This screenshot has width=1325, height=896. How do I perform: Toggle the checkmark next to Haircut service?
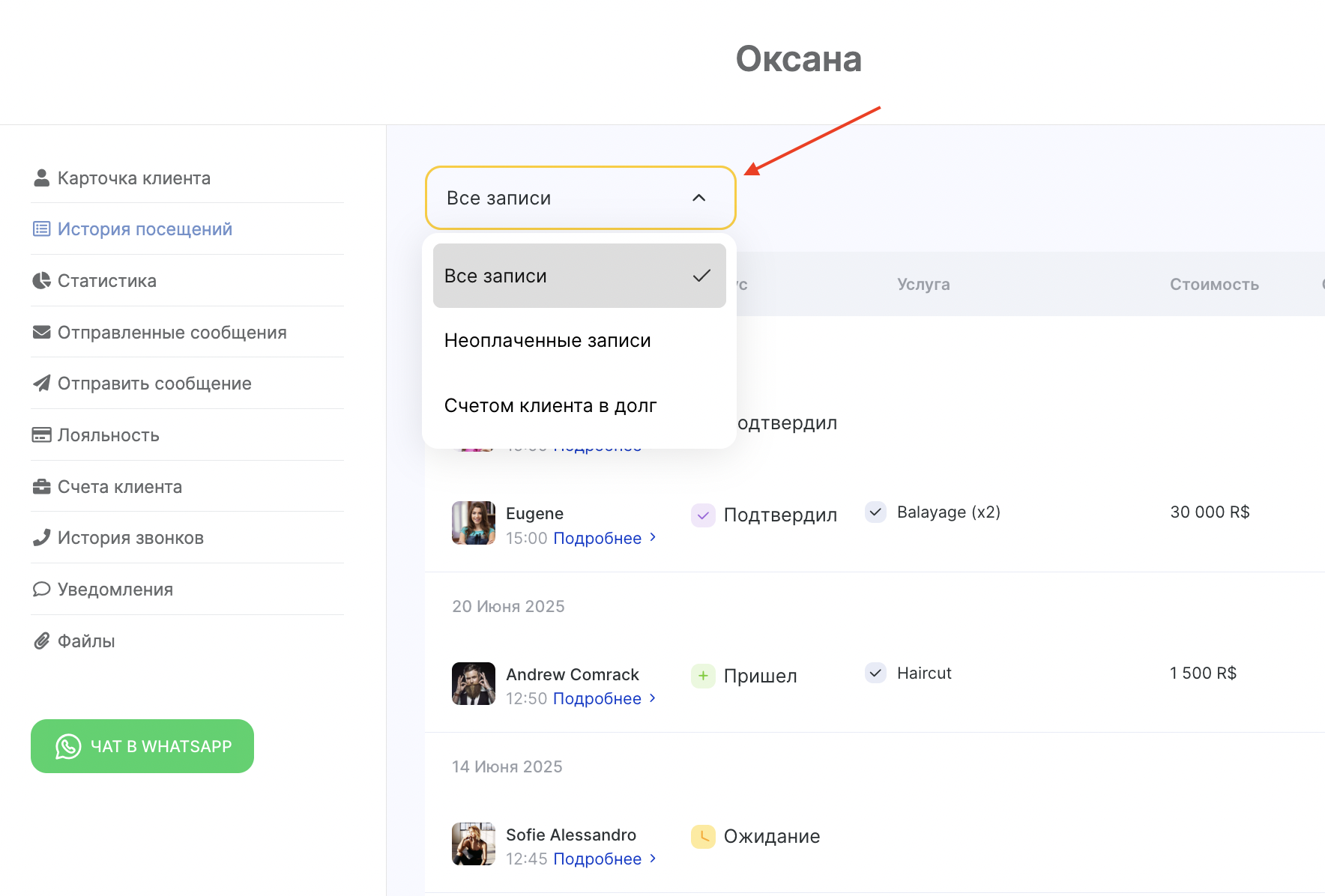pyautogui.click(x=875, y=673)
